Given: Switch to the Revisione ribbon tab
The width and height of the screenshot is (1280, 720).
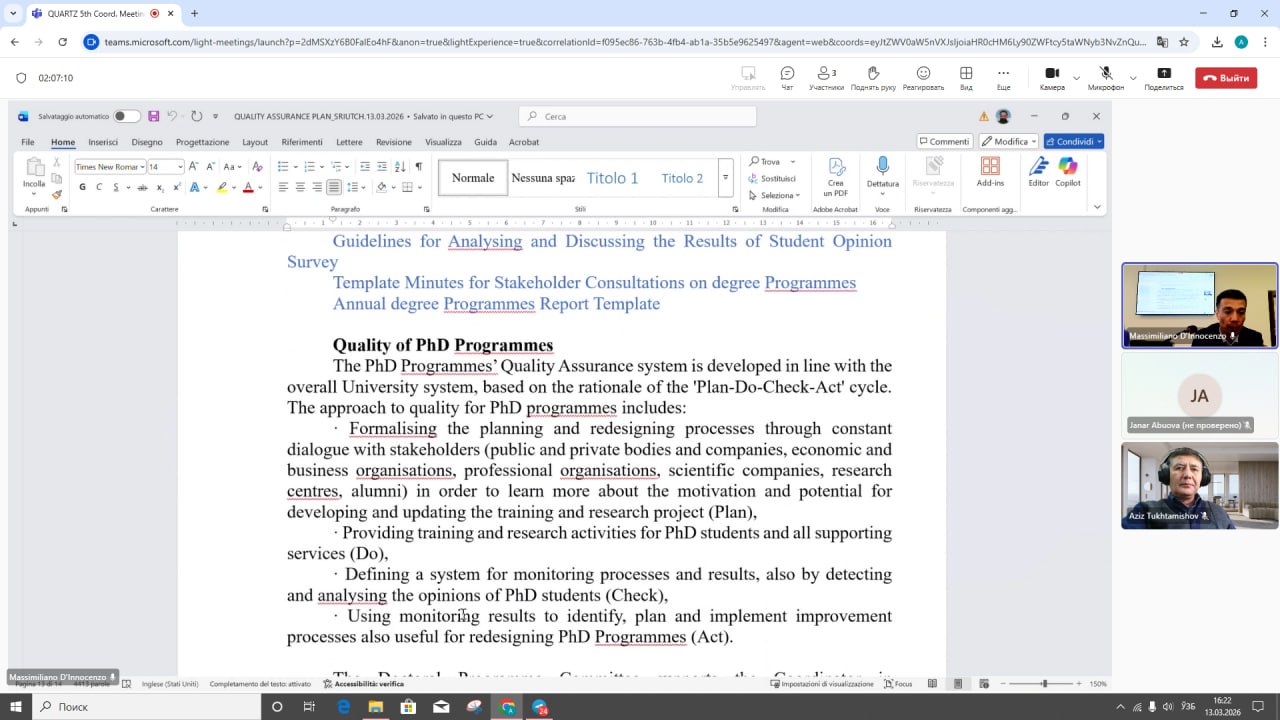Looking at the screenshot, I should [x=393, y=142].
